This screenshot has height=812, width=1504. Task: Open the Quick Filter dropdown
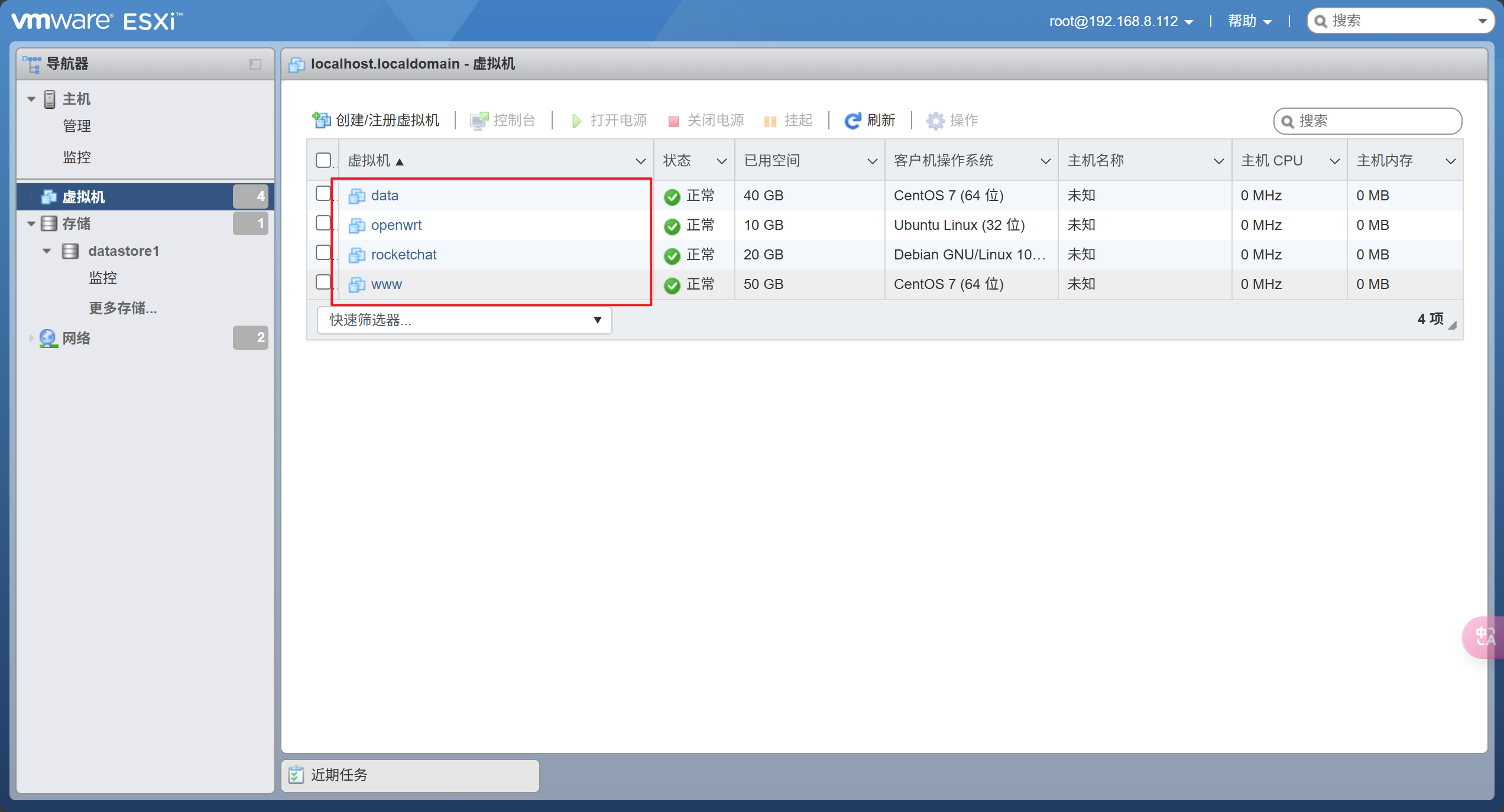[x=464, y=320]
